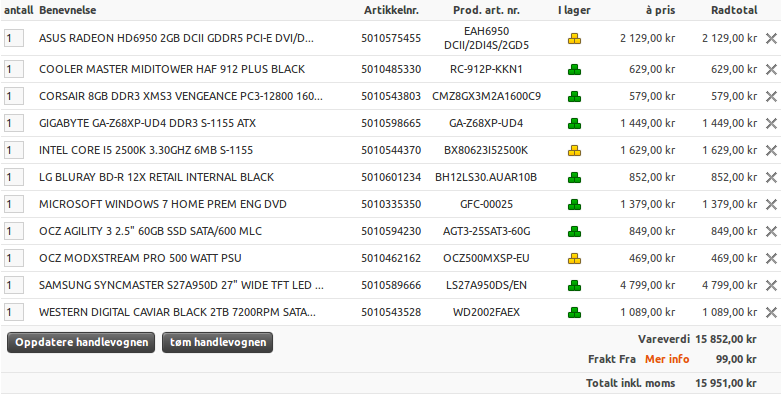The width and height of the screenshot is (781, 398).
Task: Click the Radtotal column header
Action: [734, 10]
